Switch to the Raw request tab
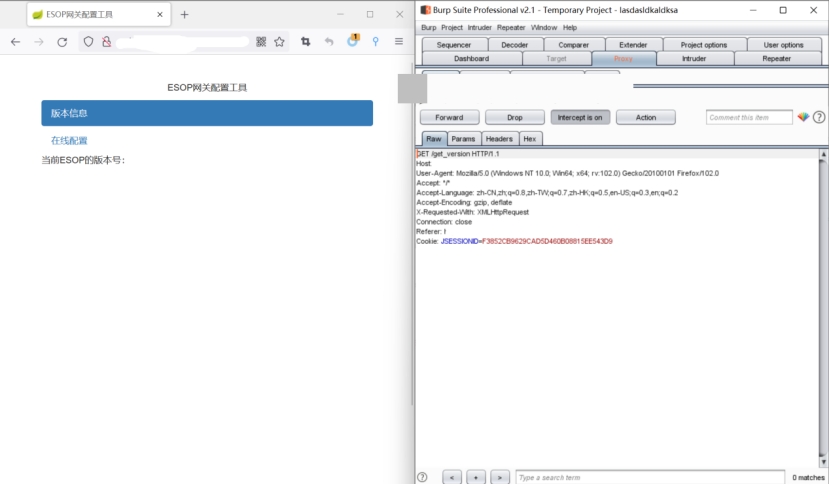The height and width of the screenshot is (485, 830). point(434,139)
